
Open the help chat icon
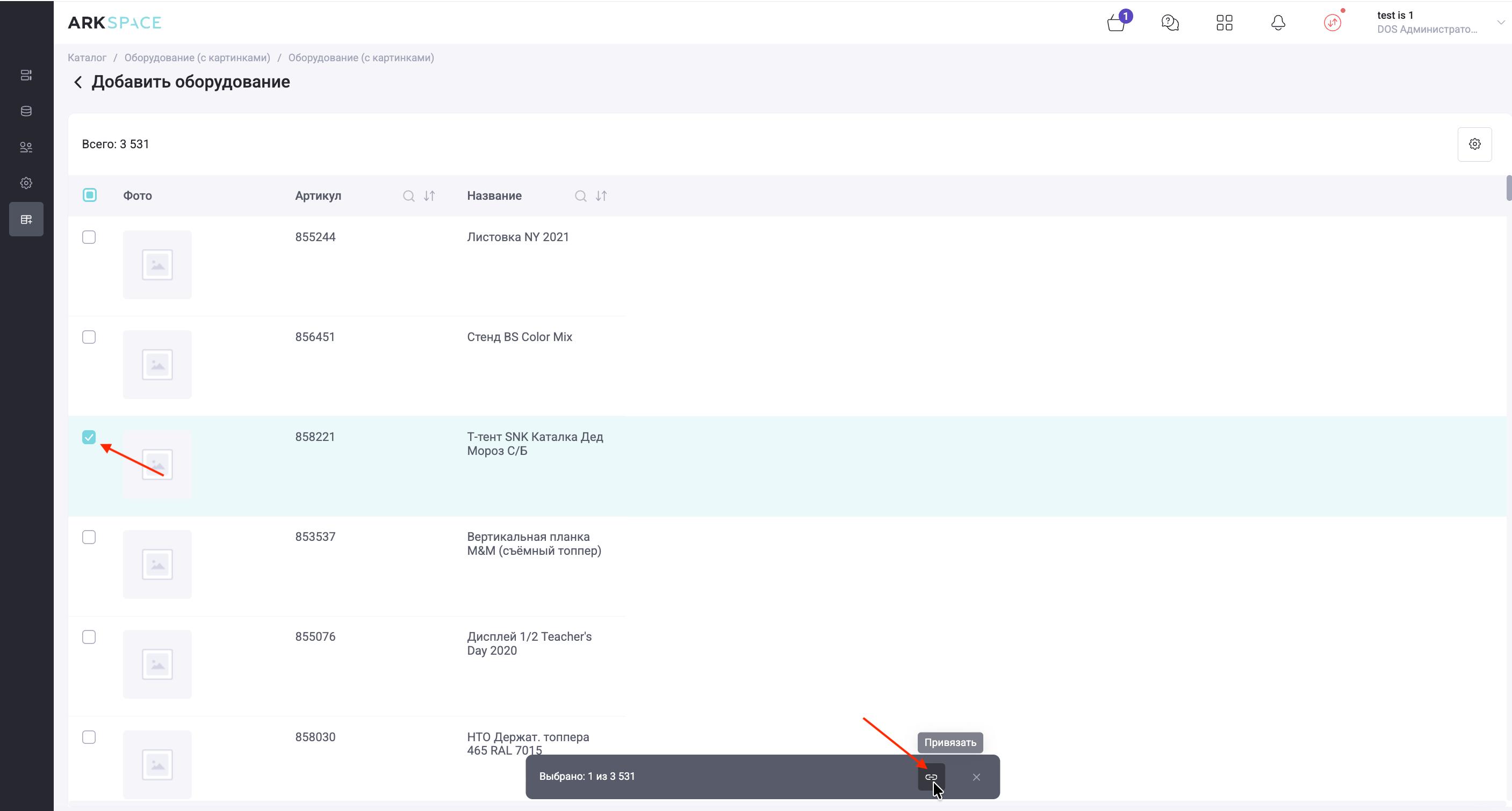pyautogui.click(x=1170, y=23)
